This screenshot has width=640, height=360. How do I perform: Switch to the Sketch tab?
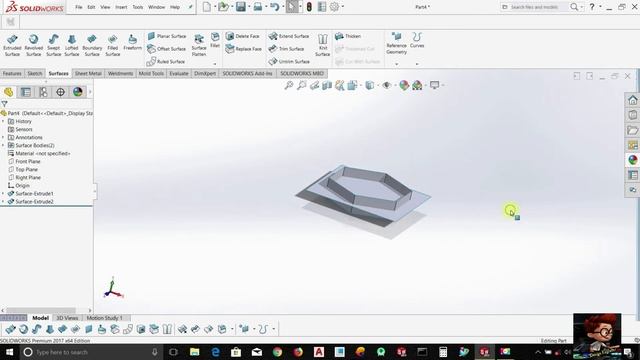point(35,73)
